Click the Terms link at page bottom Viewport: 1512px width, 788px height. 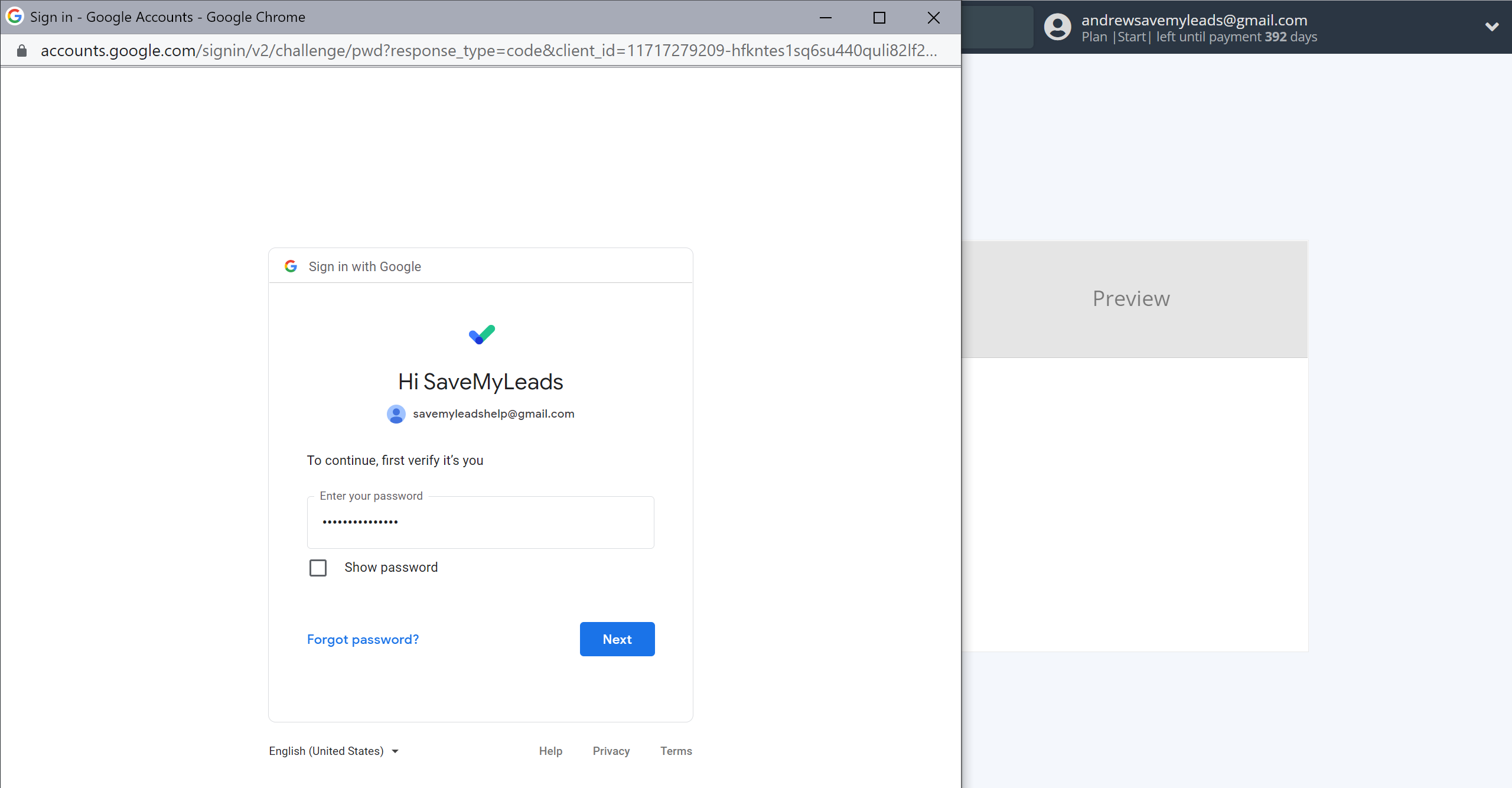[x=675, y=751]
